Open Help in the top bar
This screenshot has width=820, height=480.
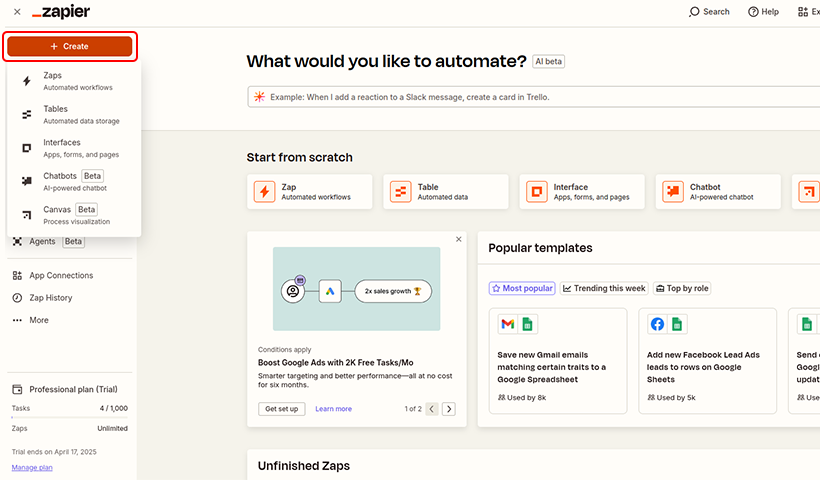point(764,12)
